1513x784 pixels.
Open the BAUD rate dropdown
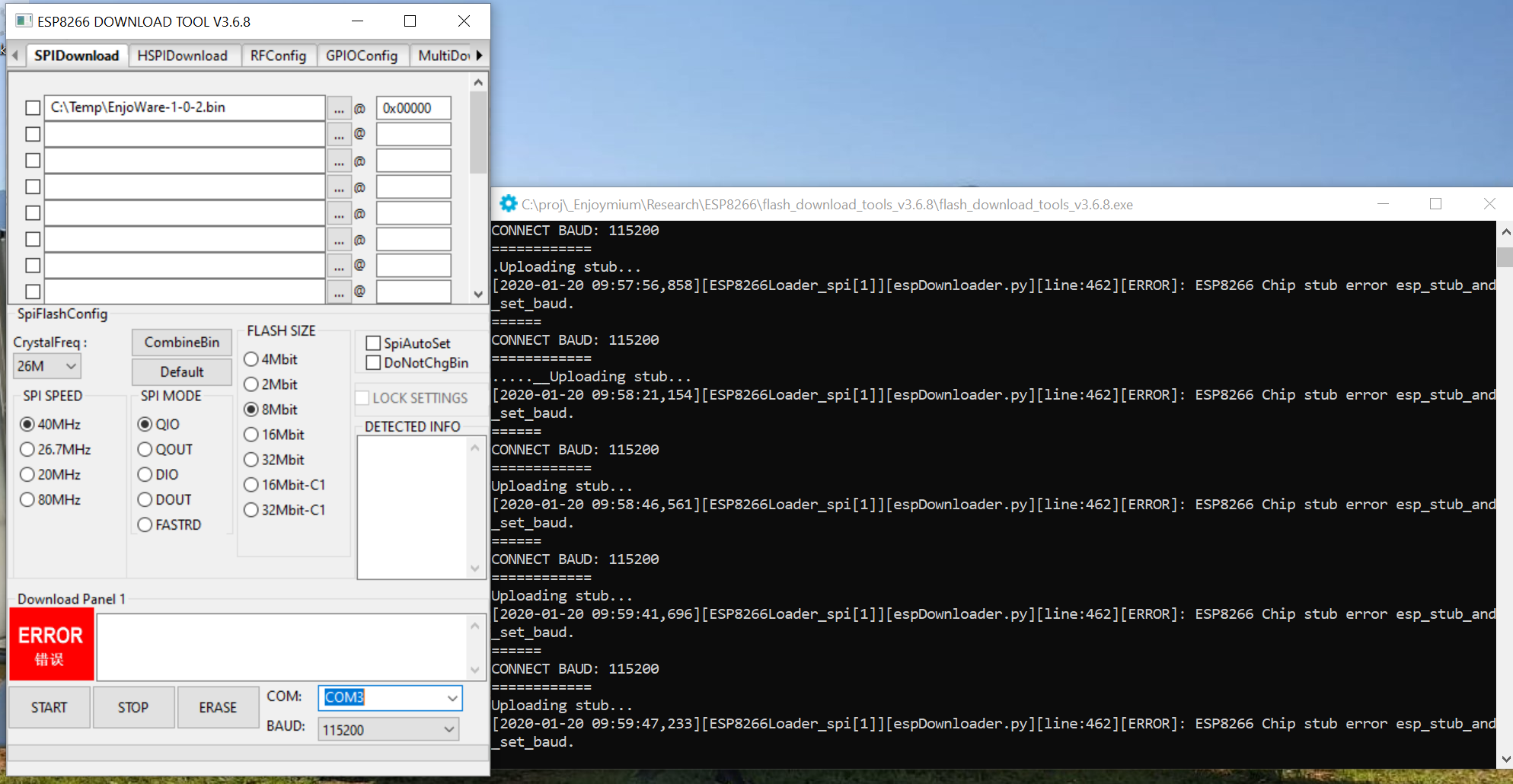(x=448, y=729)
